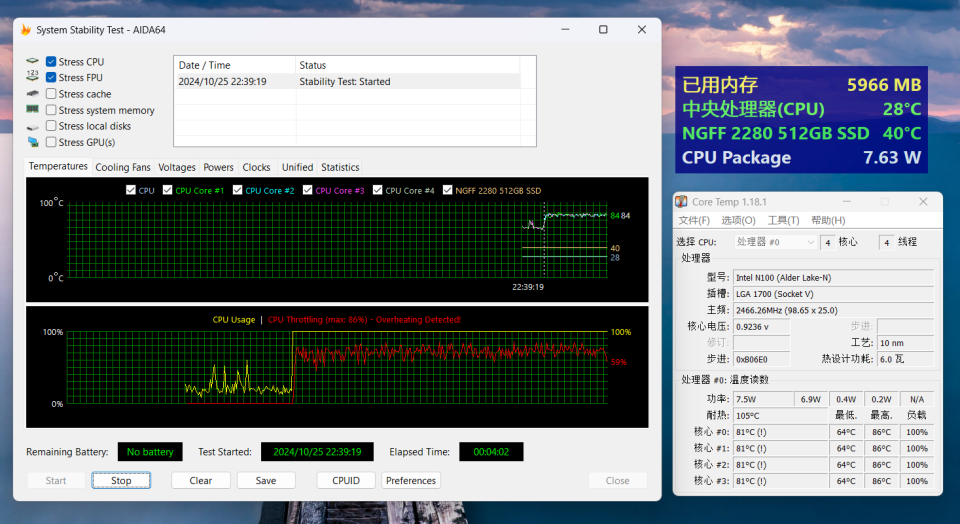Toggle the CPU Core #2 legend checkbox
Screen dimensions: 960x524
tap(238, 190)
